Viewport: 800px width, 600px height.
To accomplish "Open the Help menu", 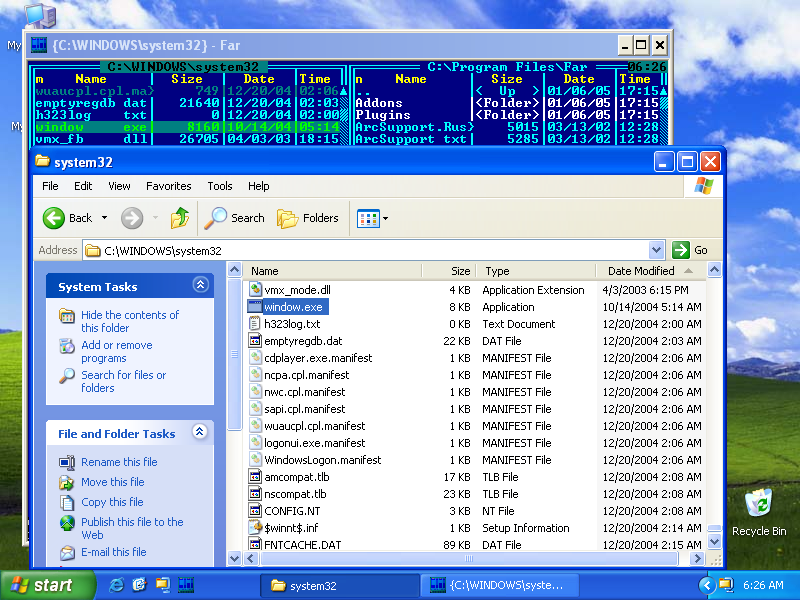I will pyautogui.click(x=259, y=186).
